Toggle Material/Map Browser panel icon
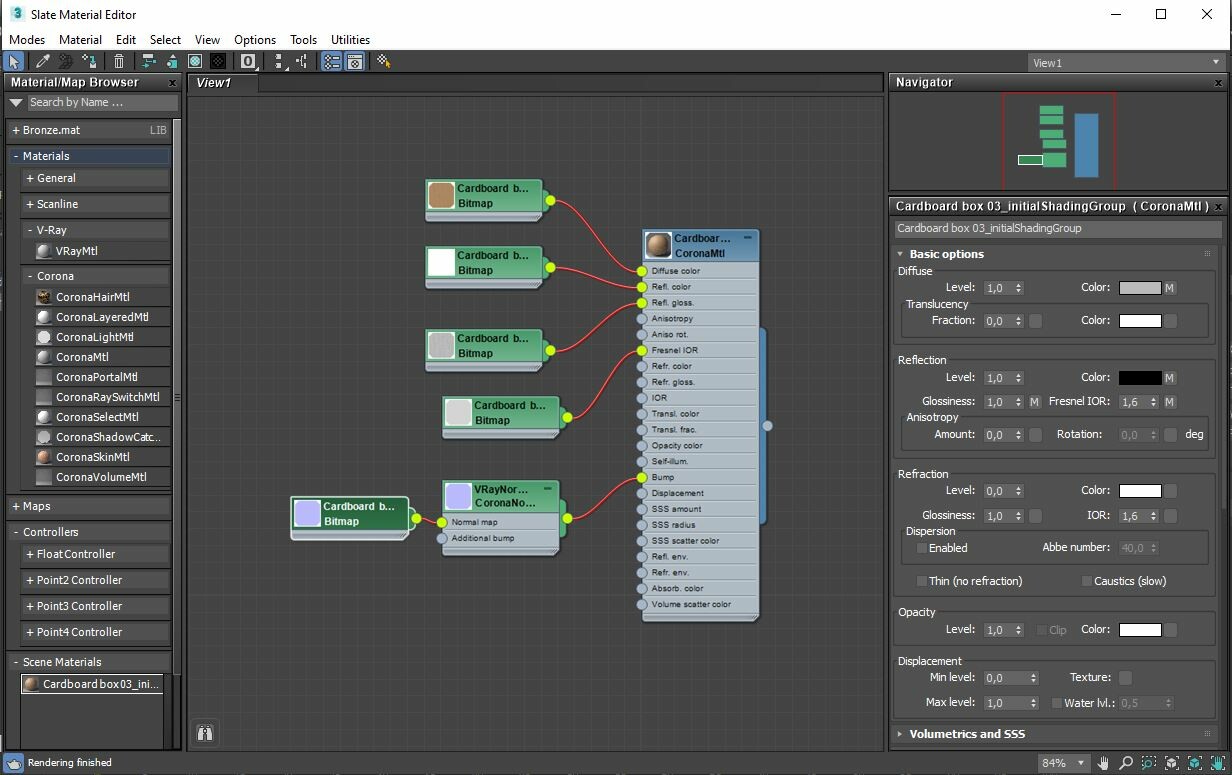 331,62
